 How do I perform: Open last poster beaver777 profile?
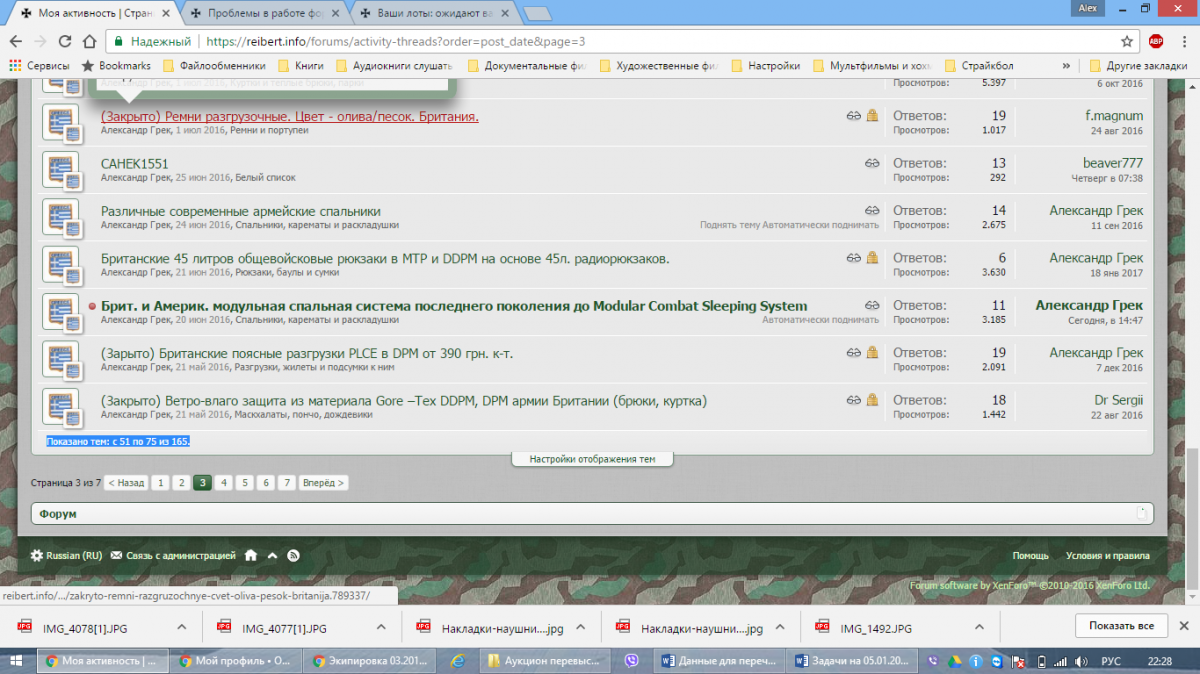[x=1113, y=163]
